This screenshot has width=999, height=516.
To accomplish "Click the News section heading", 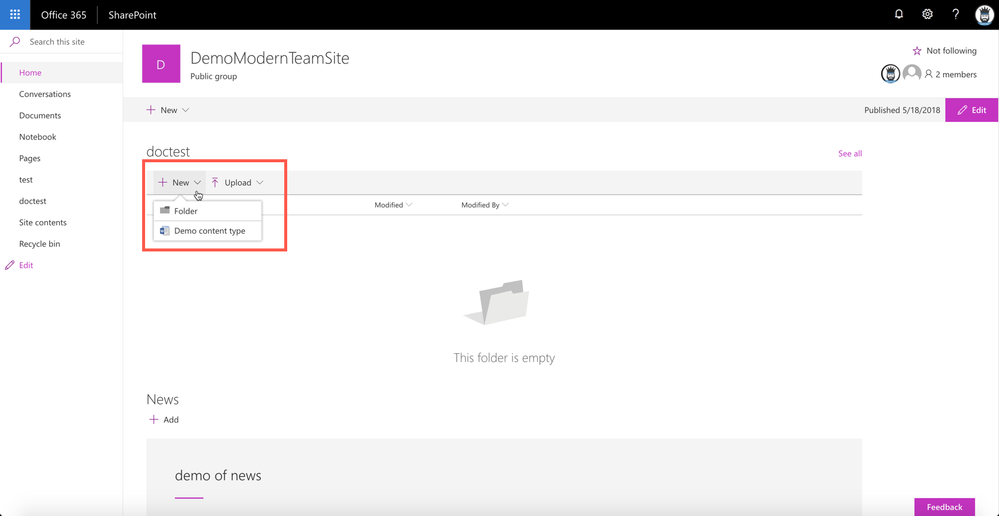I will (162, 399).
